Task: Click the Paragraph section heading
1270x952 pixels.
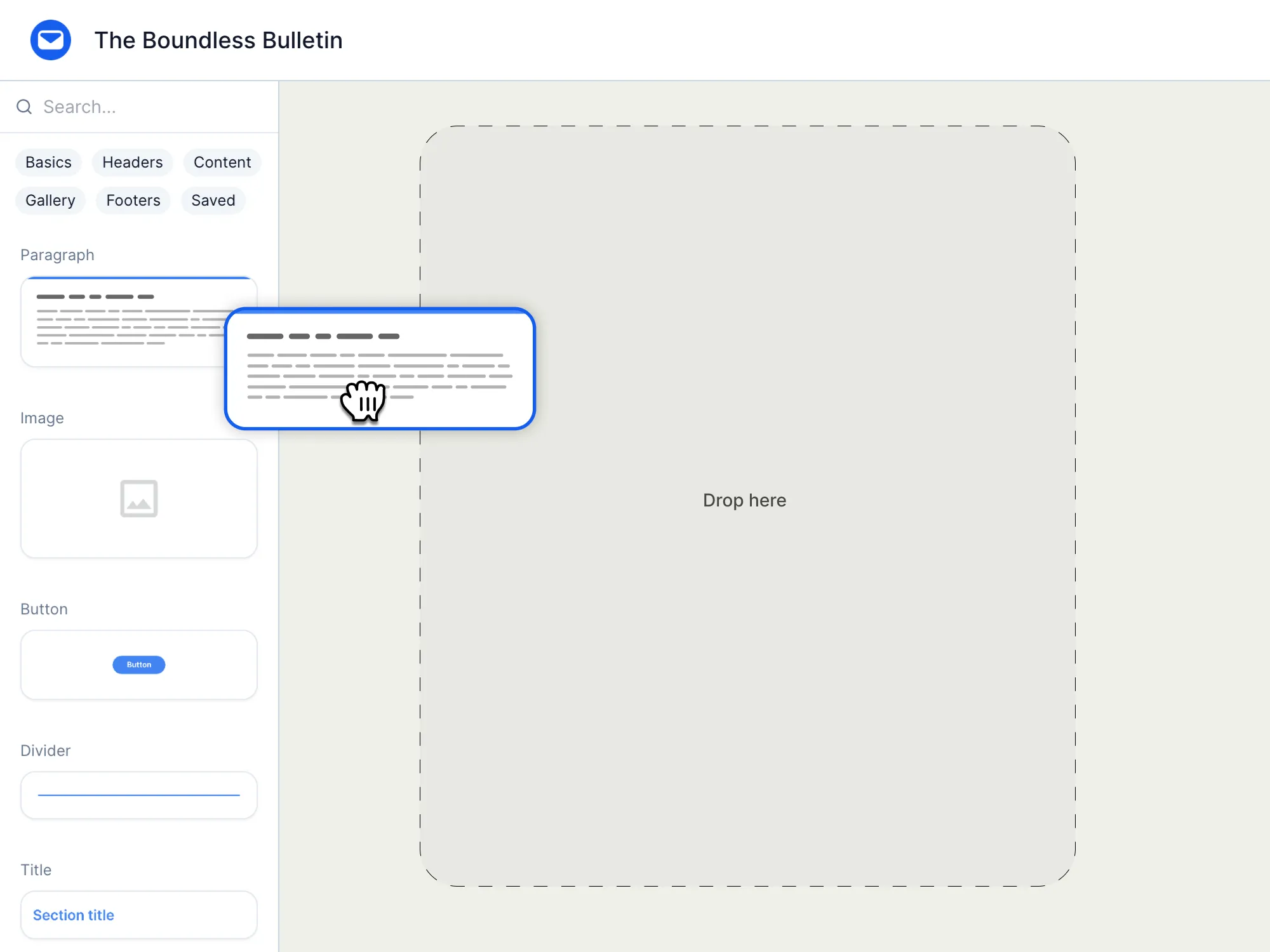Action: coord(57,255)
